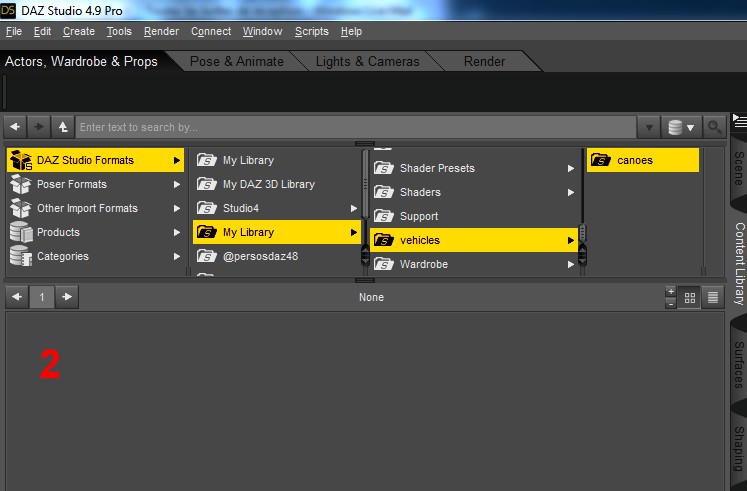Select the vehicles folder

(474, 240)
